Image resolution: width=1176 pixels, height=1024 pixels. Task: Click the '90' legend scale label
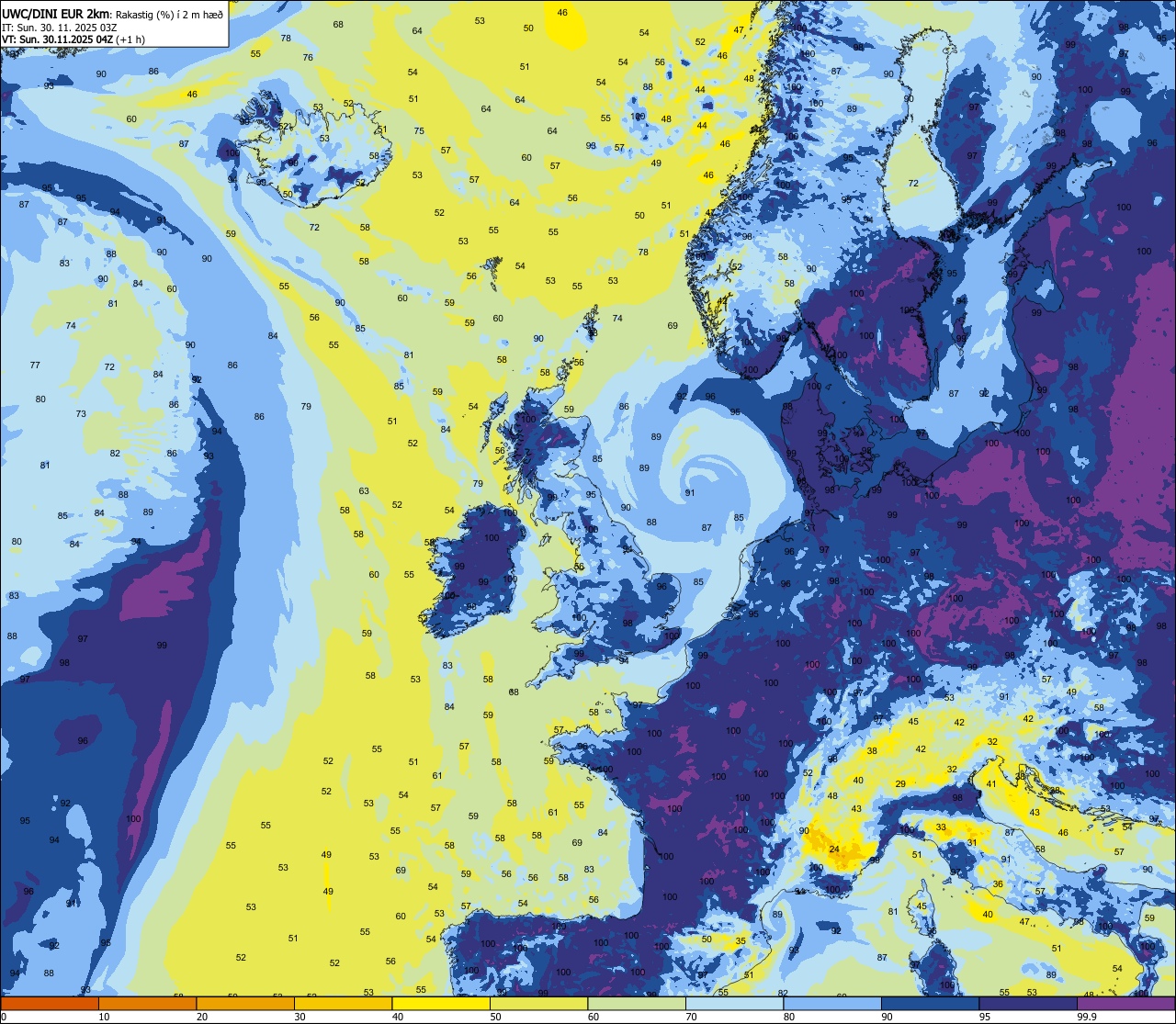pos(888,1017)
